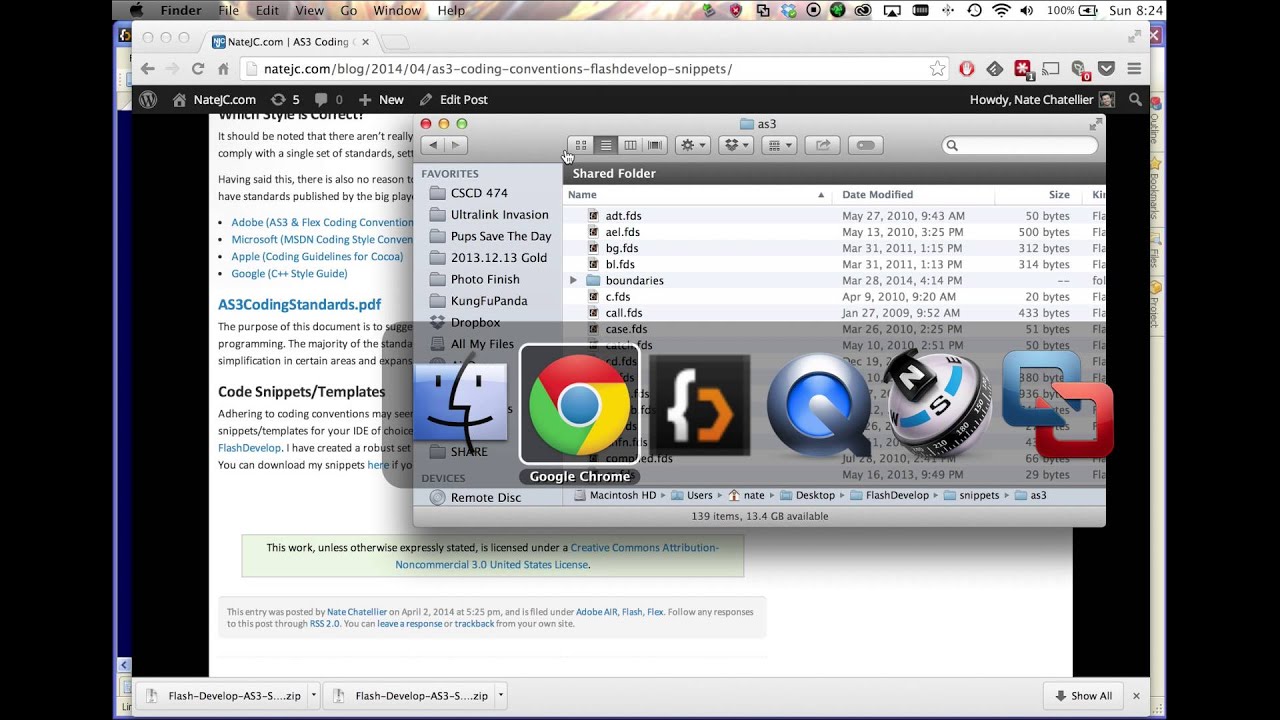Image resolution: width=1280 pixels, height=720 pixels.
Task: Open the New menu in WordPress admin bar
Action: 381,100
